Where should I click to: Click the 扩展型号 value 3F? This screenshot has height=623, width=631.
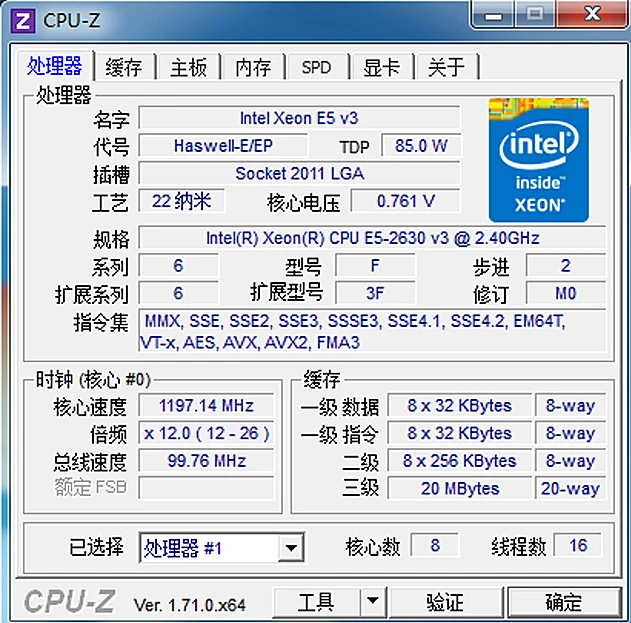(375, 293)
